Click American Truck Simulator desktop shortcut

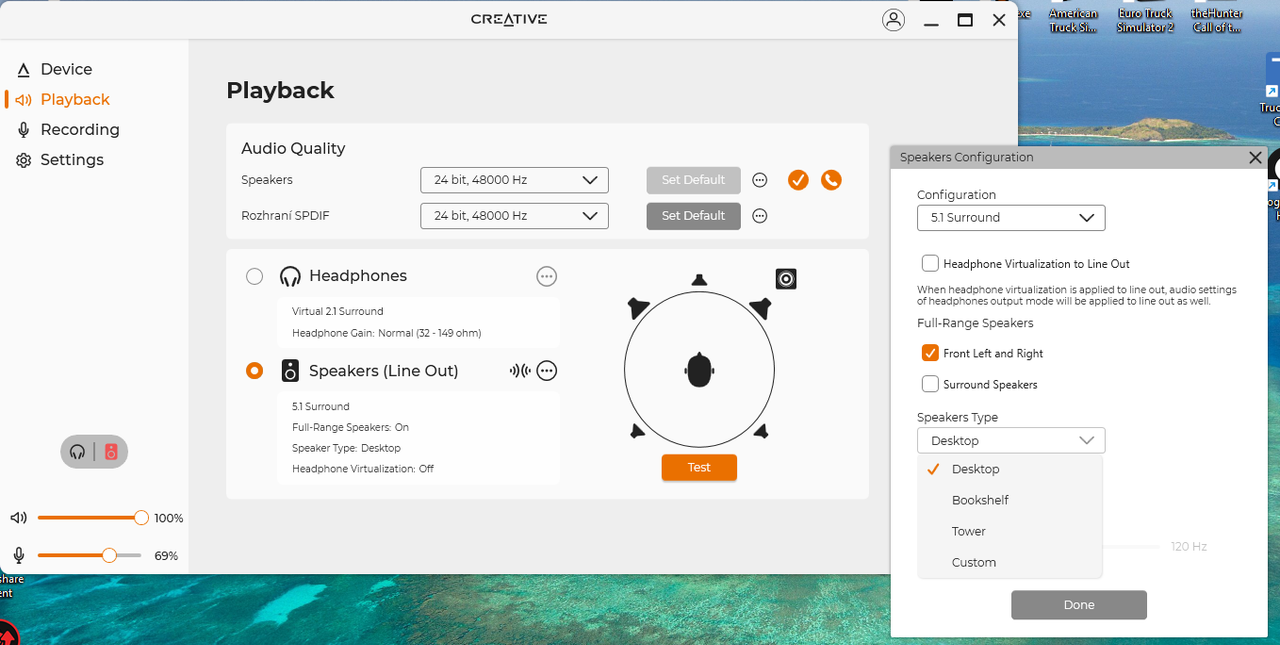(x=1073, y=18)
